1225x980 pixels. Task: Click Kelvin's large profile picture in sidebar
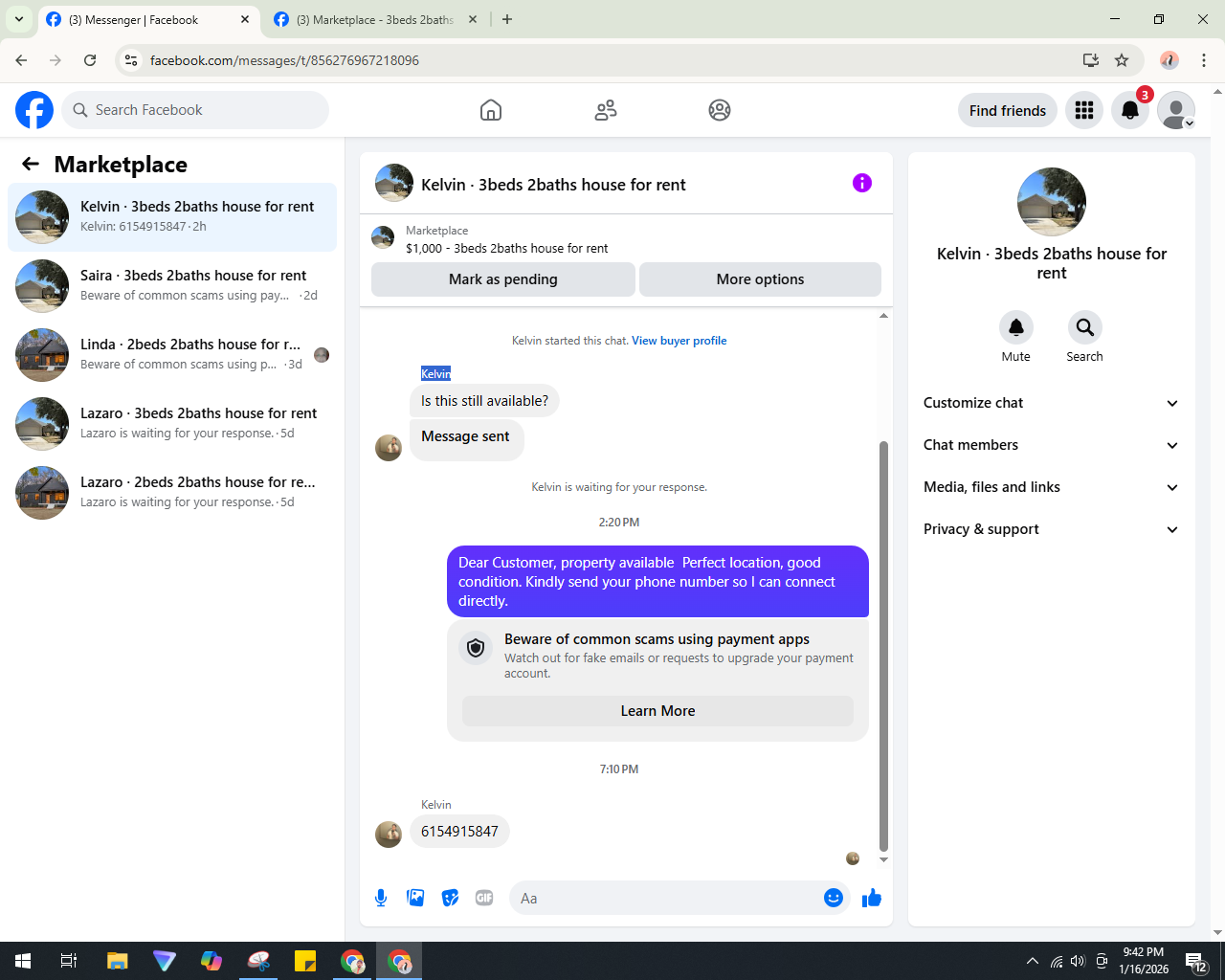tap(1052, 202)
